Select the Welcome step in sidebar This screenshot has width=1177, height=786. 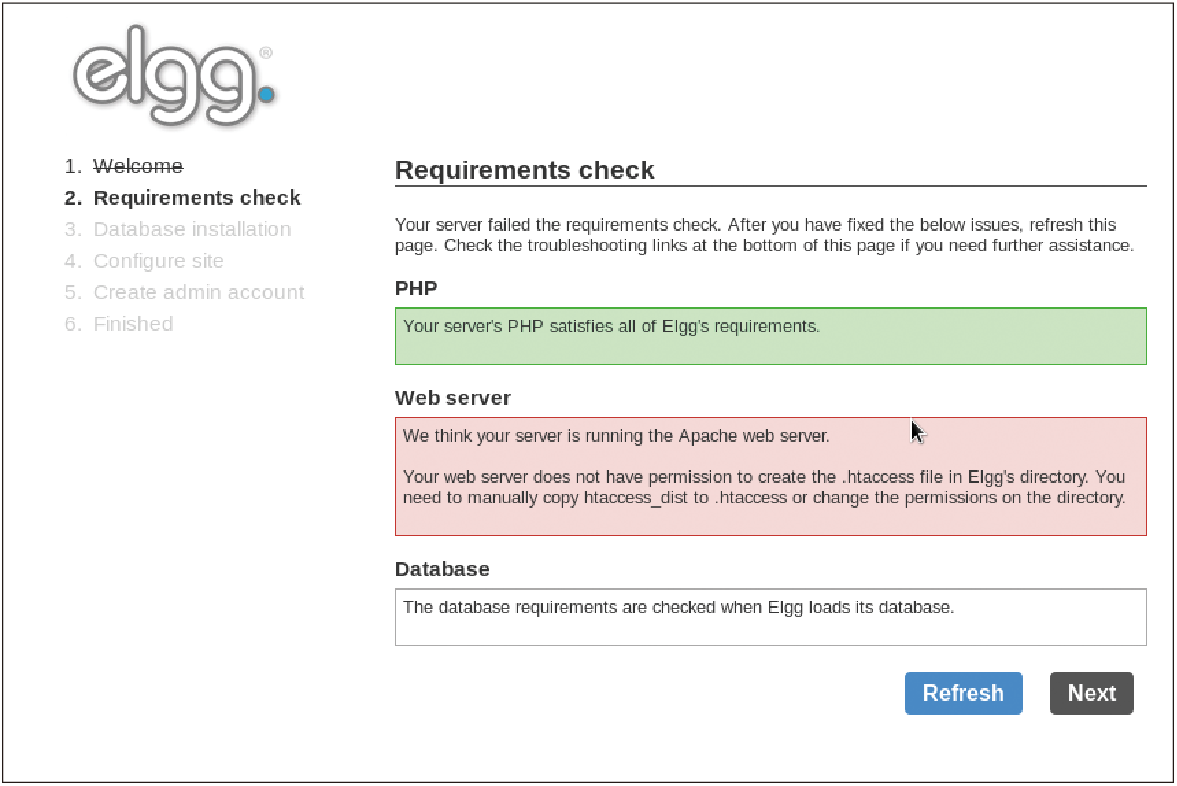pos(138,166)
